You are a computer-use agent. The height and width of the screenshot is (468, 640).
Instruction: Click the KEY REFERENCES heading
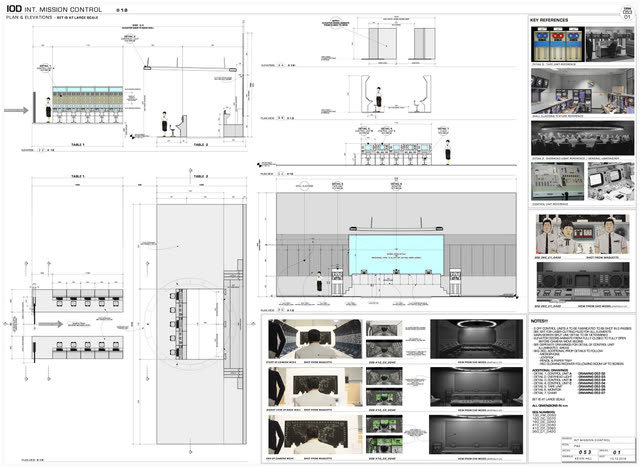click(x=549, y=20)
